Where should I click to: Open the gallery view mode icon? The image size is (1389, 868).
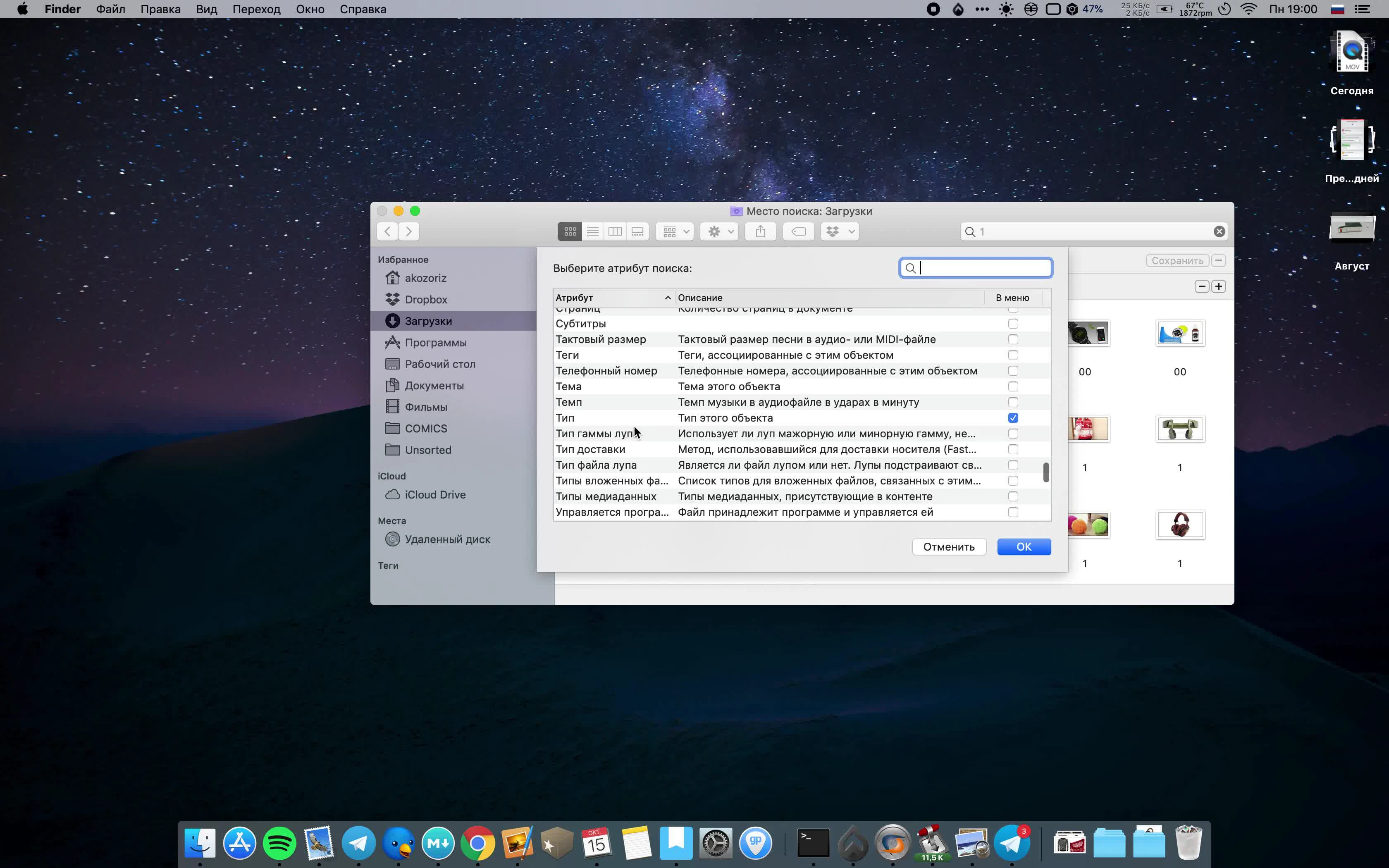tap(637, 231)
